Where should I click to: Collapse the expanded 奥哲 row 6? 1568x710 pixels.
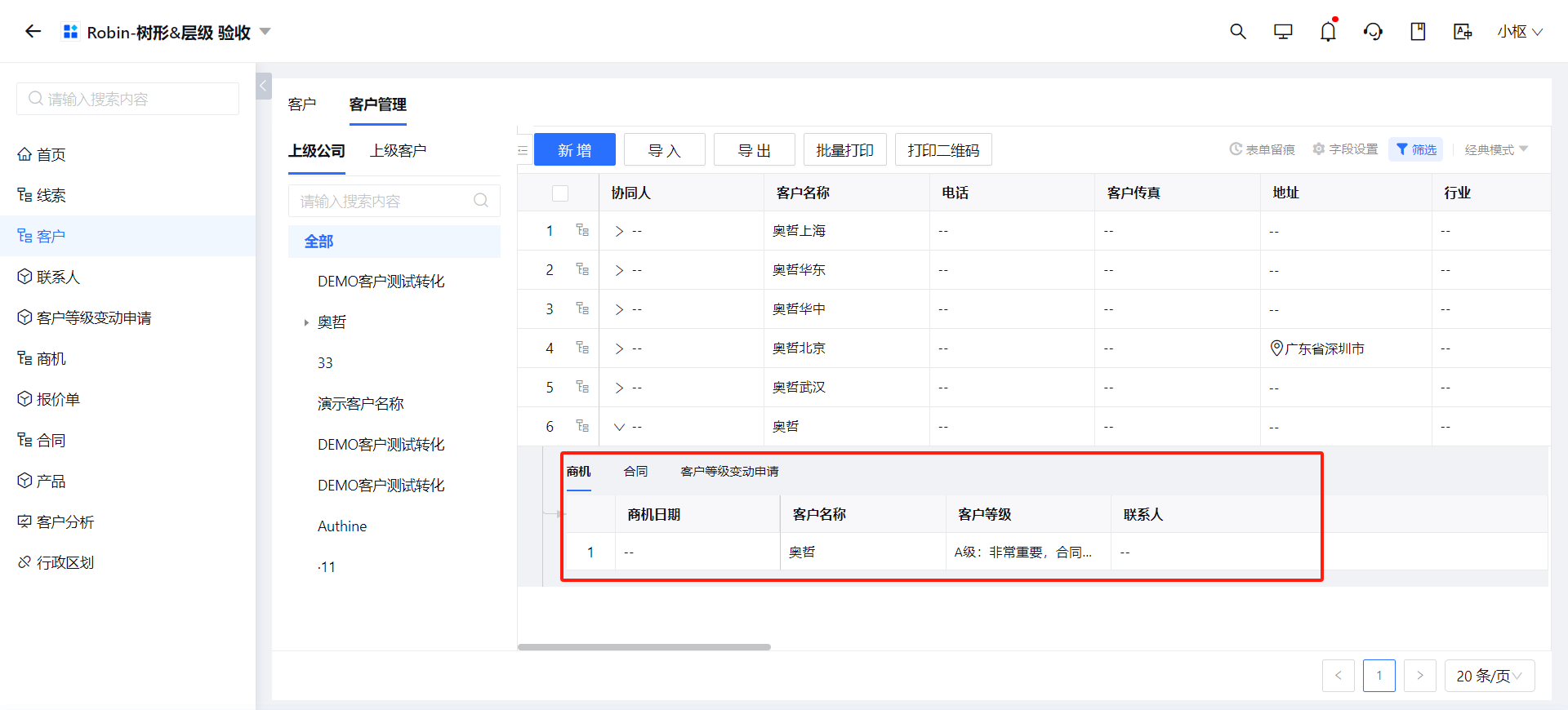click(x=619, y=427)
